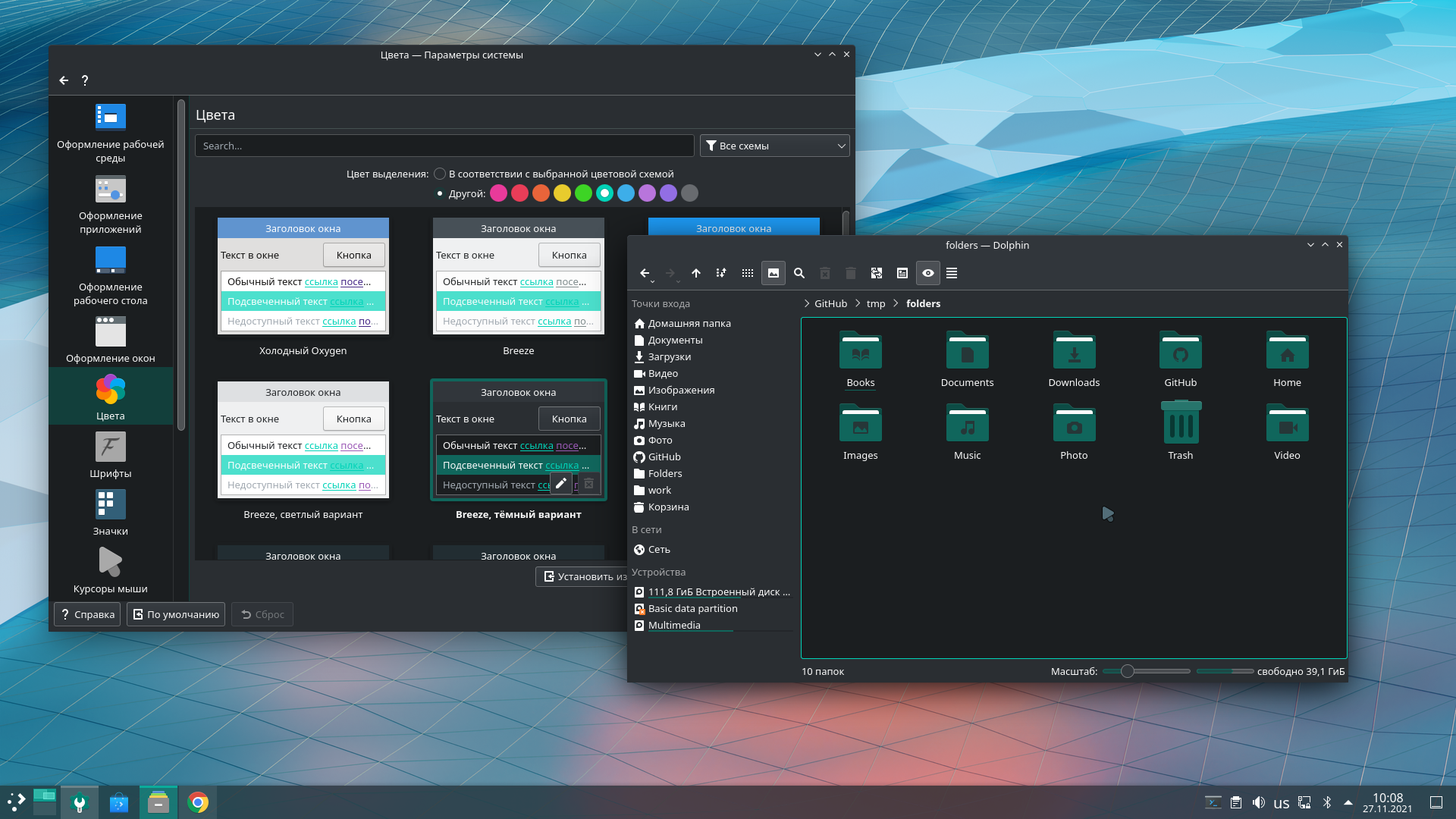1456x819 pixels.
Task: Go up to parent folder in Dolphin
Action: click(x=695, y=273)
